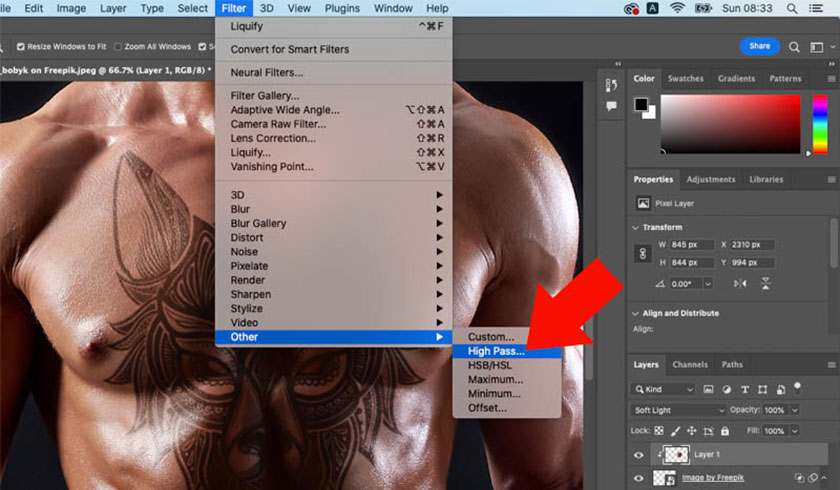Screen dimensions: 840x490
Task: Click the search magnifier icon
Action: (794, 46)
